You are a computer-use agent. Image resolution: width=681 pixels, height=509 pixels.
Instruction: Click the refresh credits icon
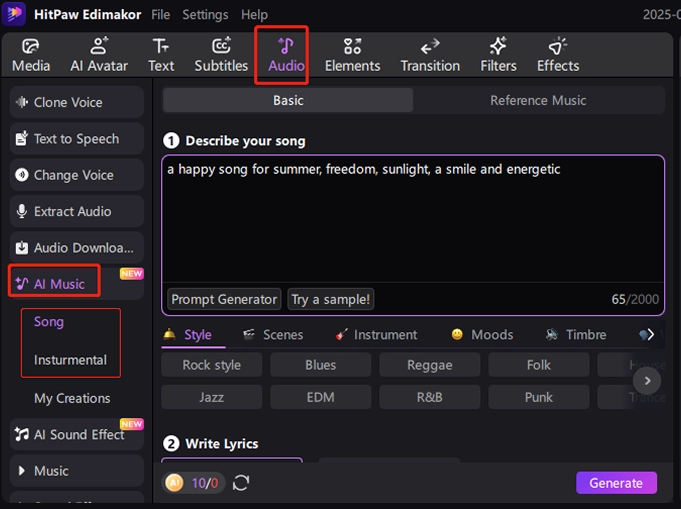point(241,483)
